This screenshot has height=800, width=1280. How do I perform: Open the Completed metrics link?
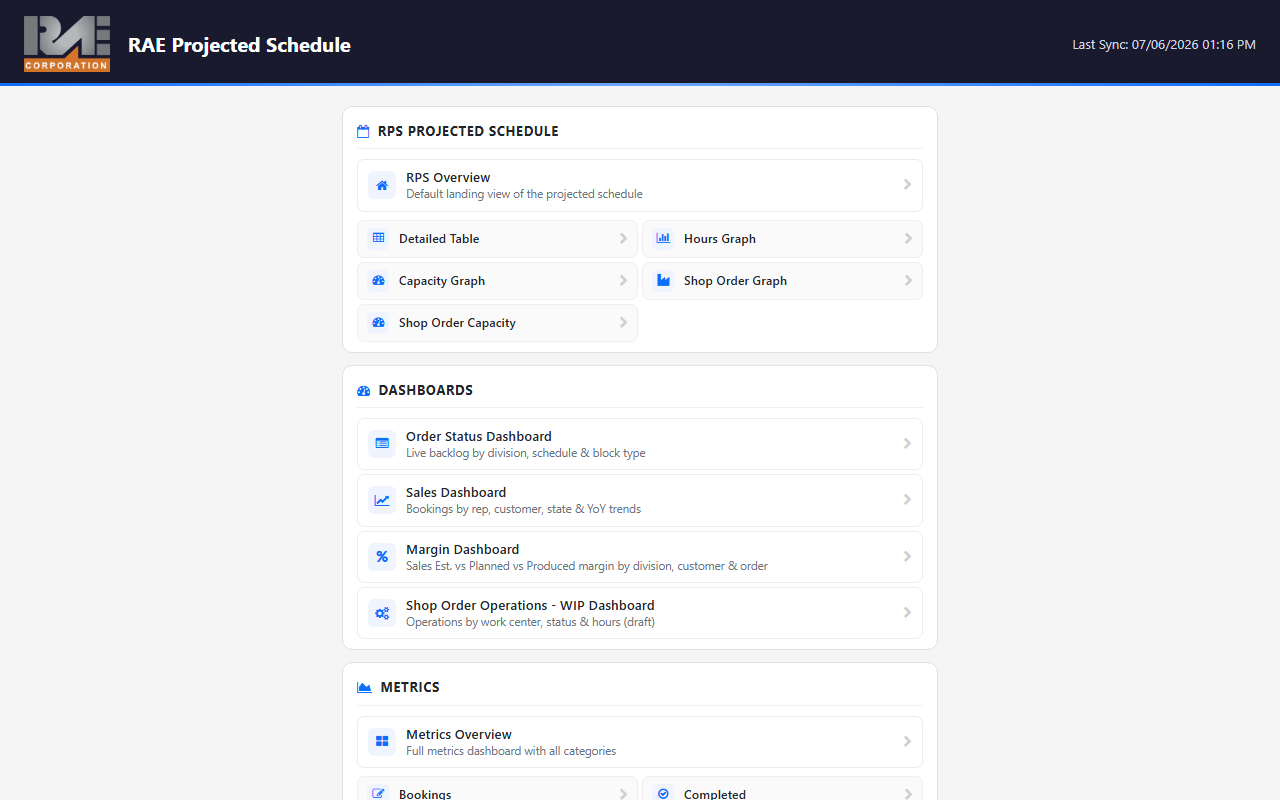pos(782,790)
